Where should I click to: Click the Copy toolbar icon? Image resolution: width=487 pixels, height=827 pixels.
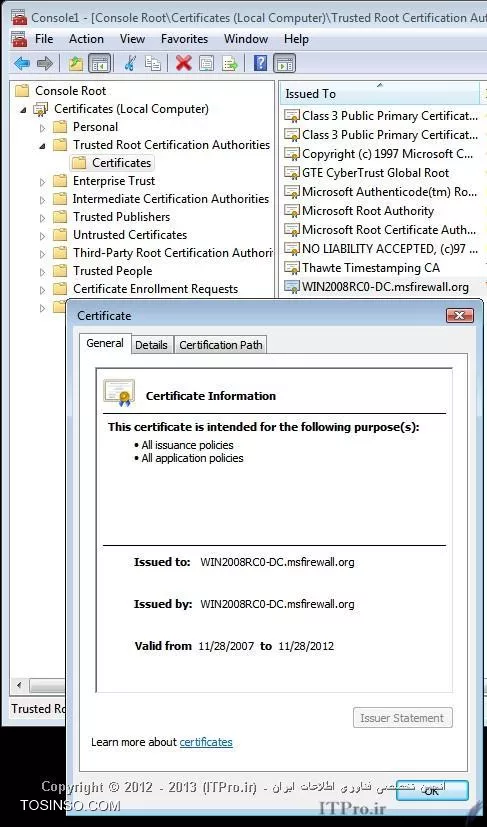tap(153, 64)
